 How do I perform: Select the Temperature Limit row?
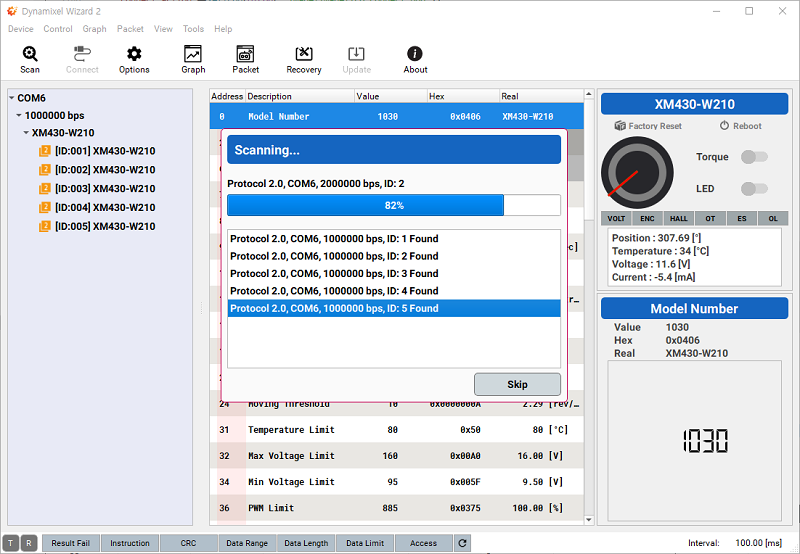pyautogui.click(x=396, y=430)
